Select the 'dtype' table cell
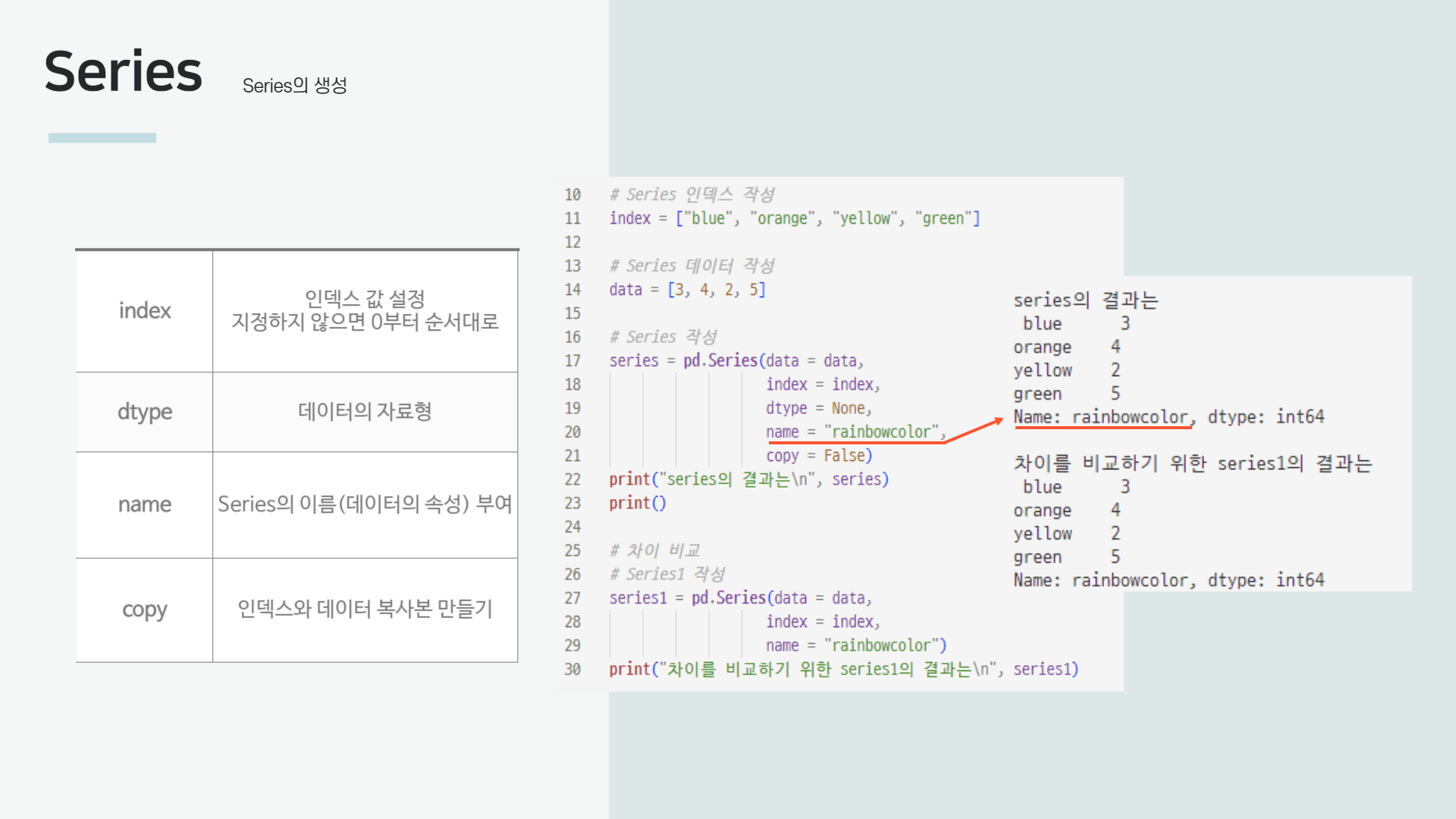Screen dimensions: 1456x819 tap(144, 412)
